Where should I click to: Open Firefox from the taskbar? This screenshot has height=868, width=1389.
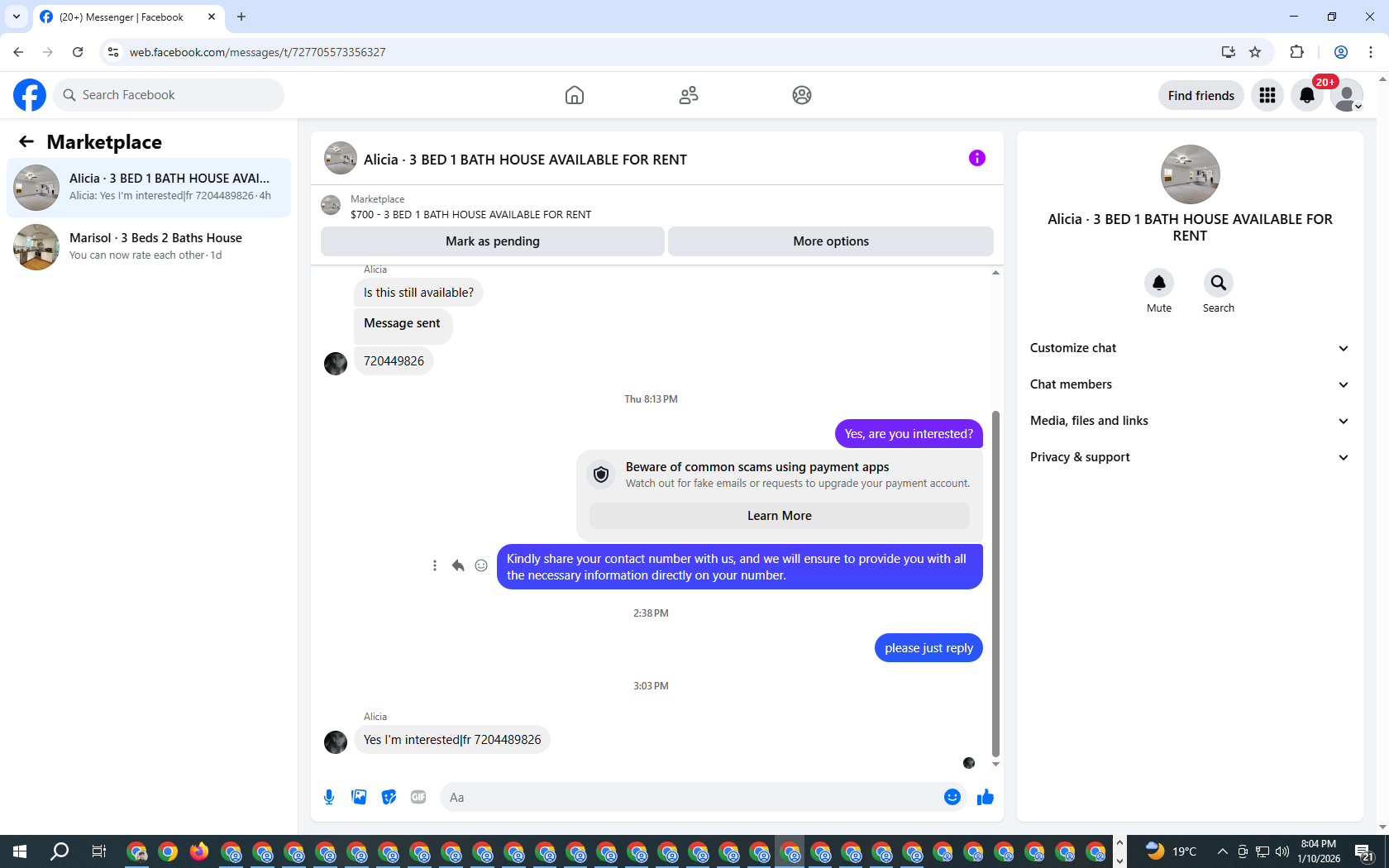click(199, 851)
